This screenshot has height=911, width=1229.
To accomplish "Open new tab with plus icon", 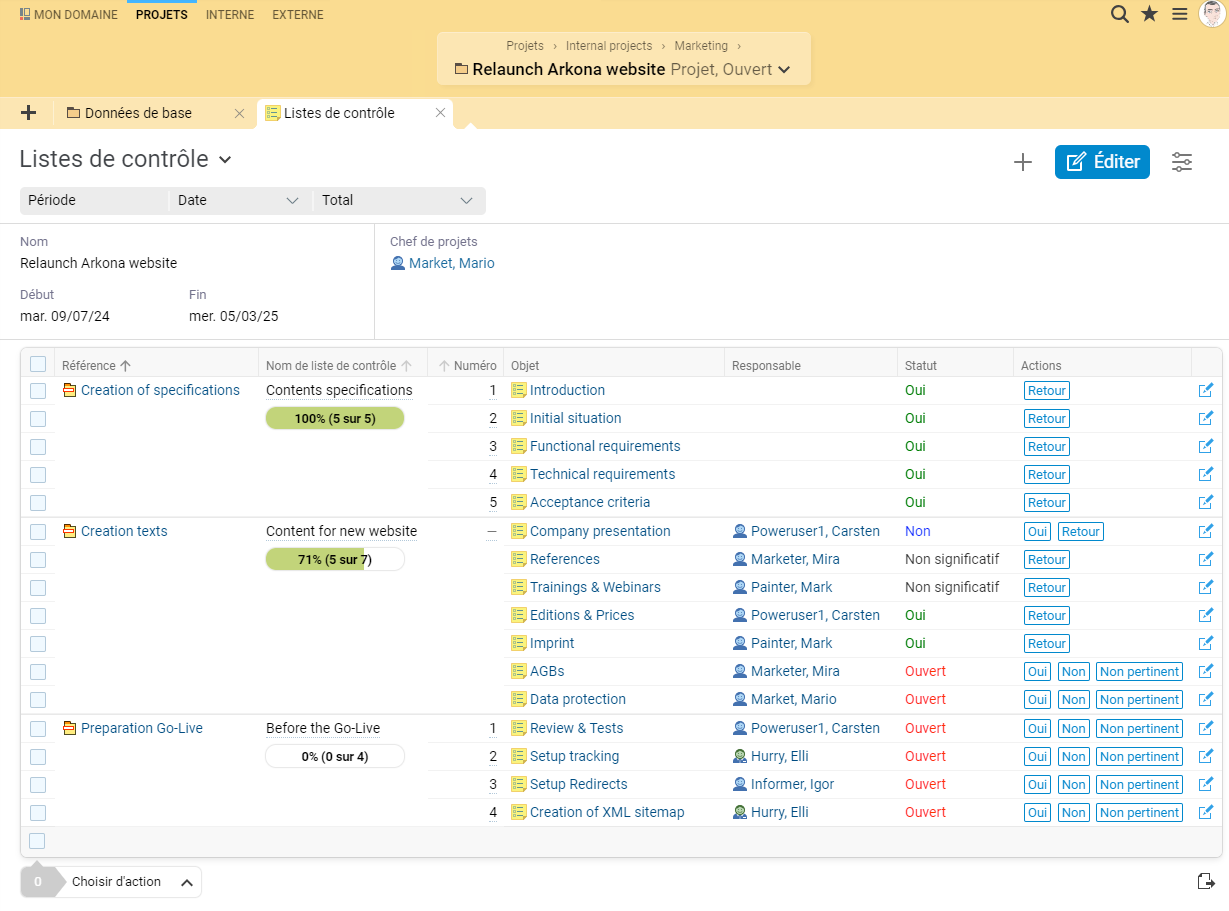I will [x=28, y=113].
